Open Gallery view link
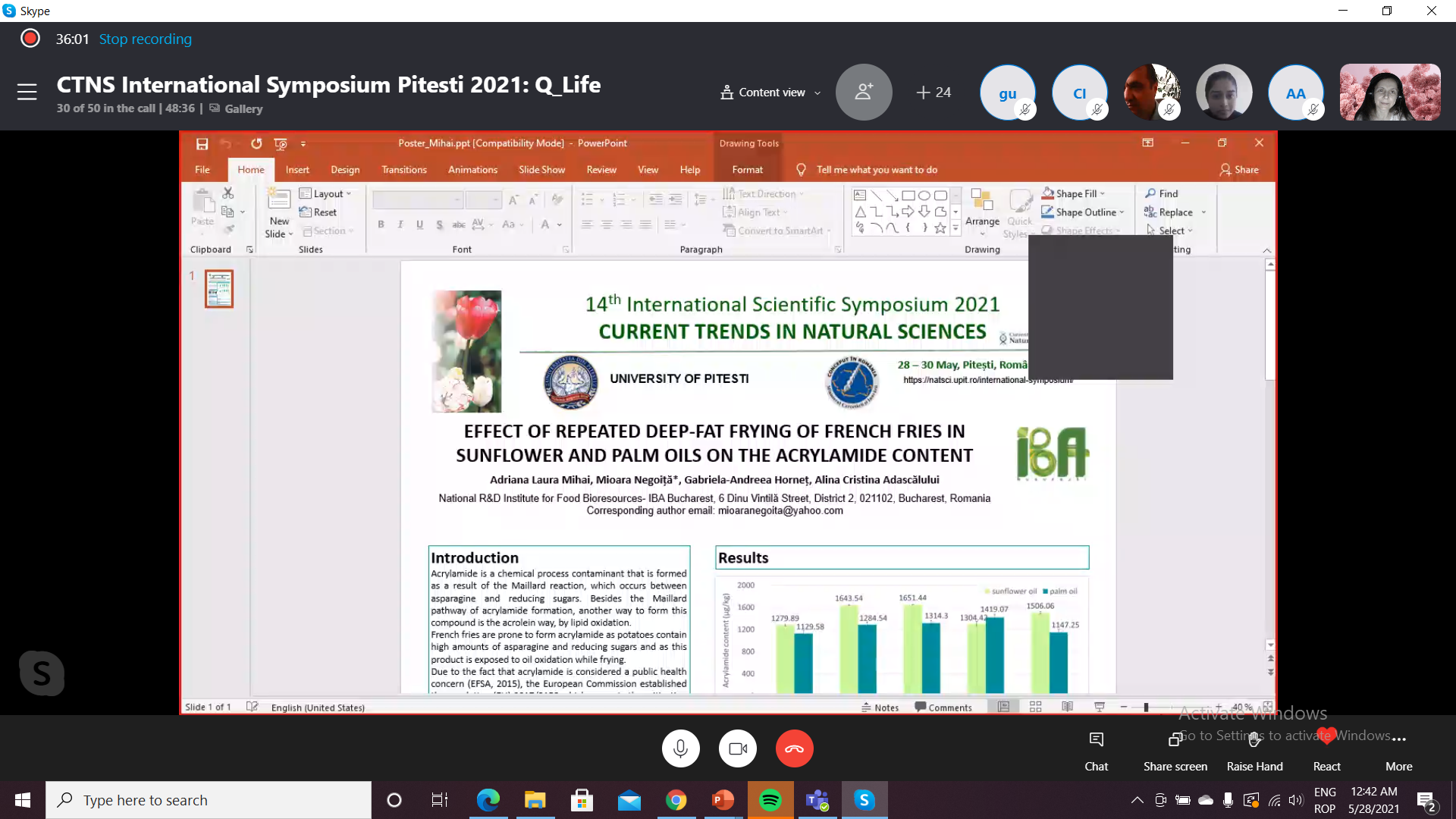This screenshot has height=819, width=1456. click(236, 108)
